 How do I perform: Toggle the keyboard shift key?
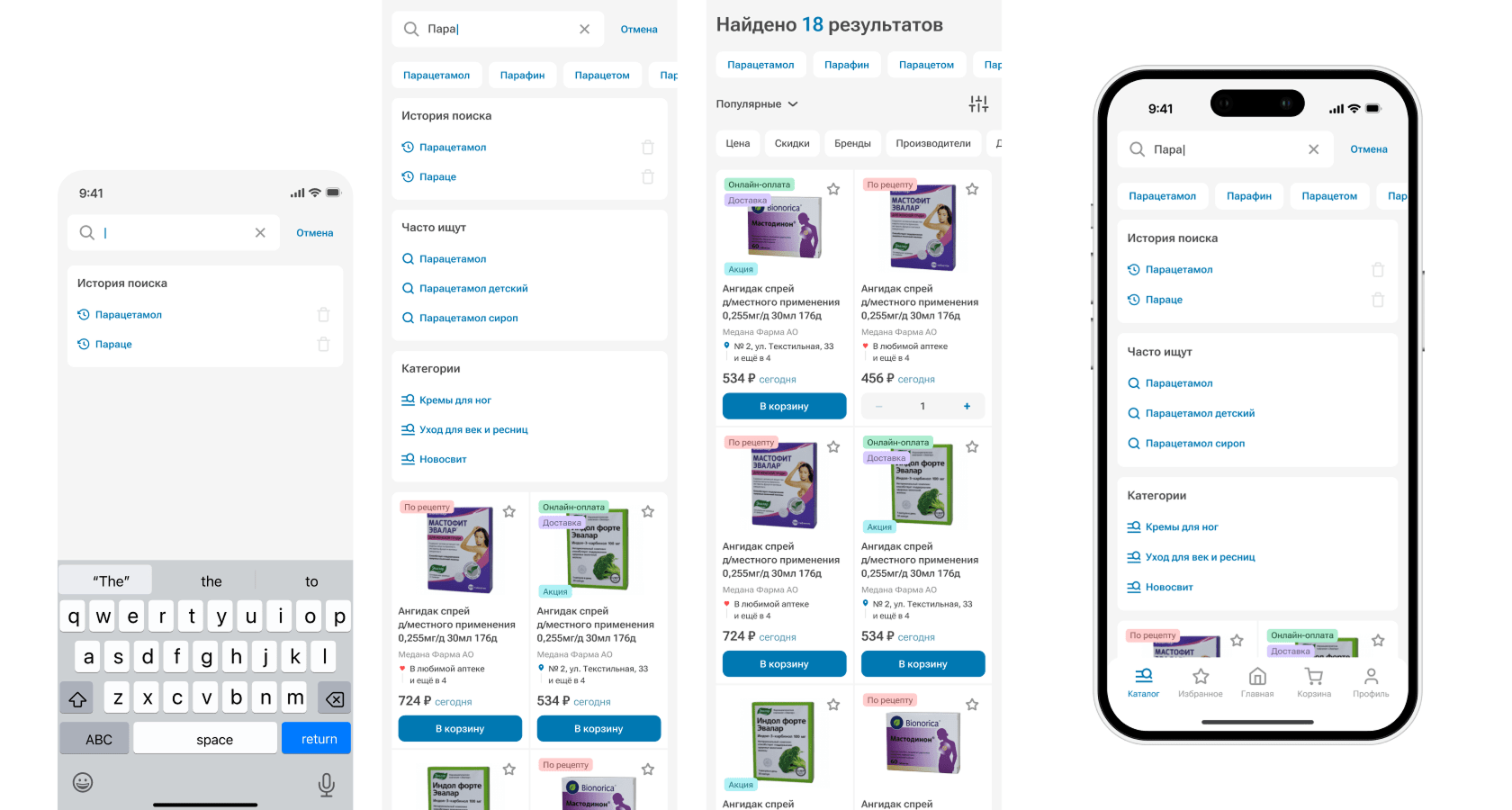77,698
